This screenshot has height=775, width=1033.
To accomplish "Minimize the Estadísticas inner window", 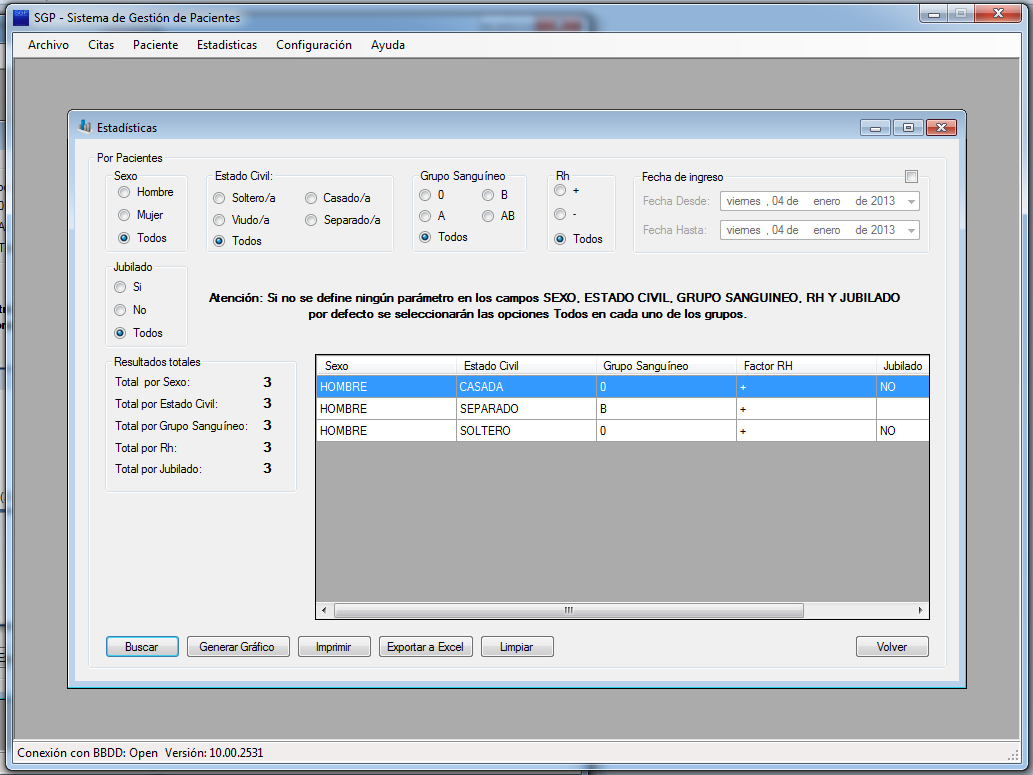I will pos(875,128).
